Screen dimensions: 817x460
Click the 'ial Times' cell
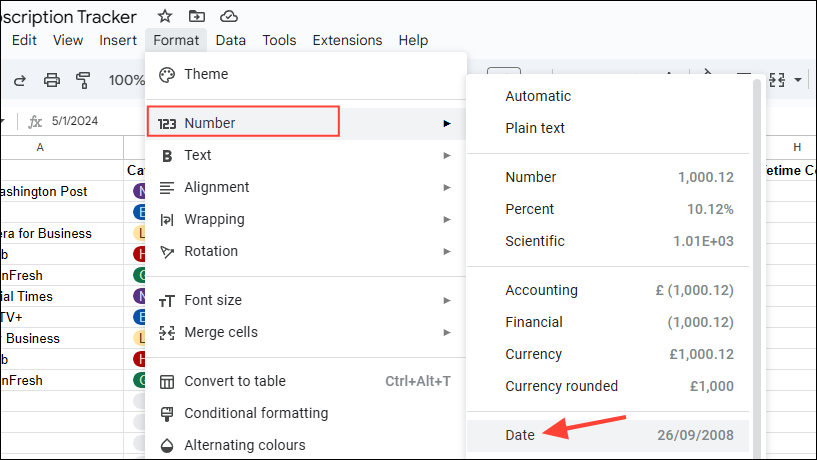61,296
